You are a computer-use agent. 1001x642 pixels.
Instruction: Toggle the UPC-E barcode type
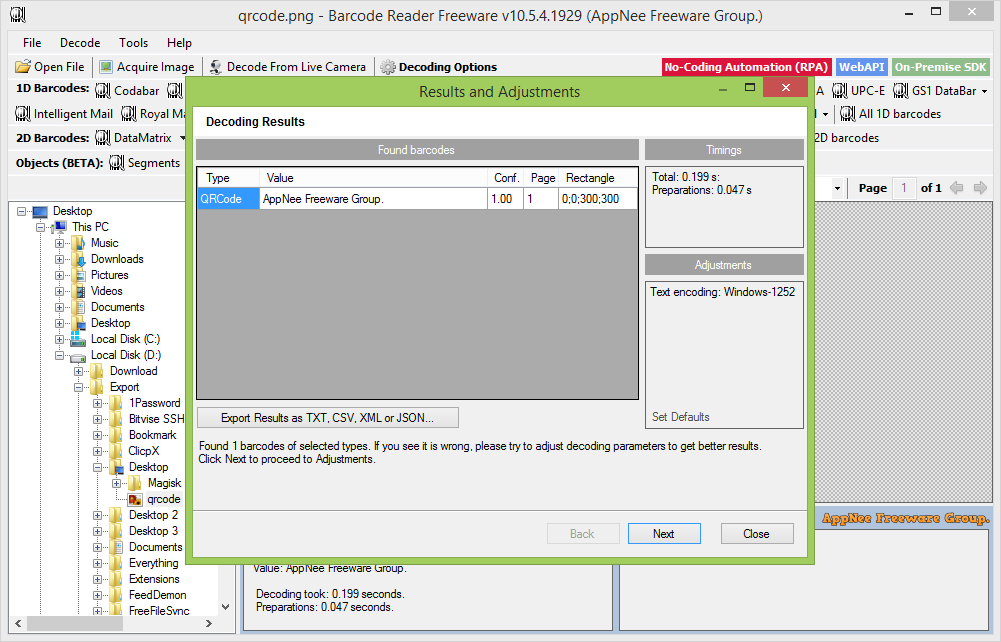859,91
